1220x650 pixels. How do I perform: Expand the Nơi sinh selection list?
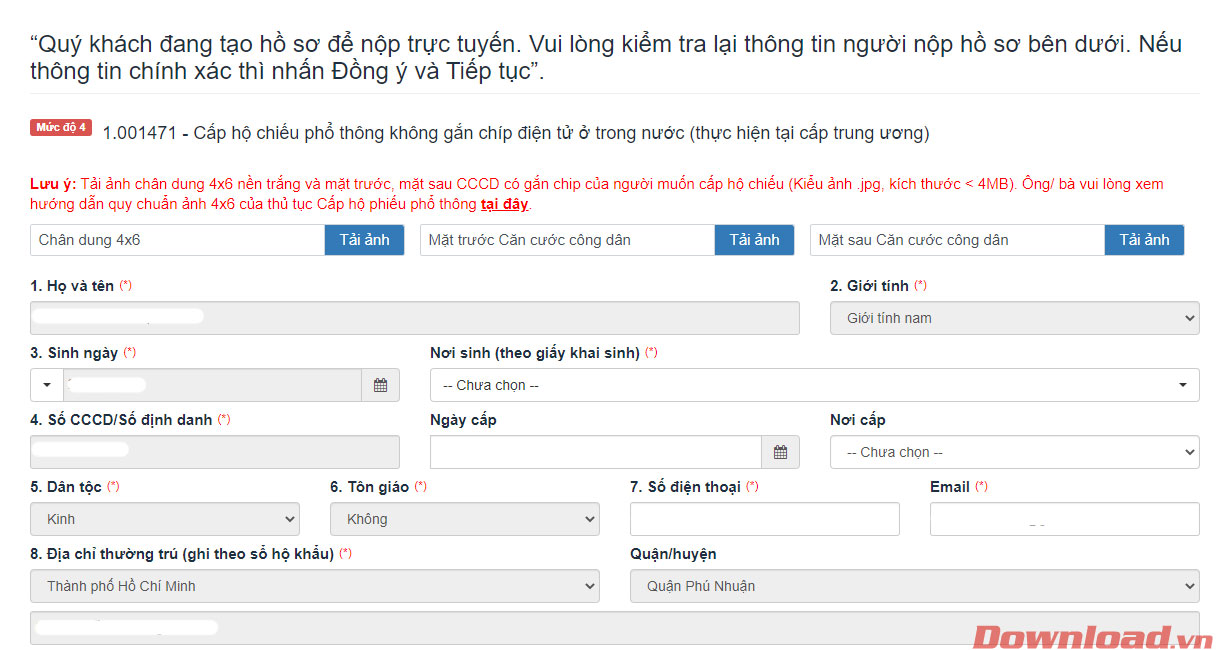(x=812, y=384)
